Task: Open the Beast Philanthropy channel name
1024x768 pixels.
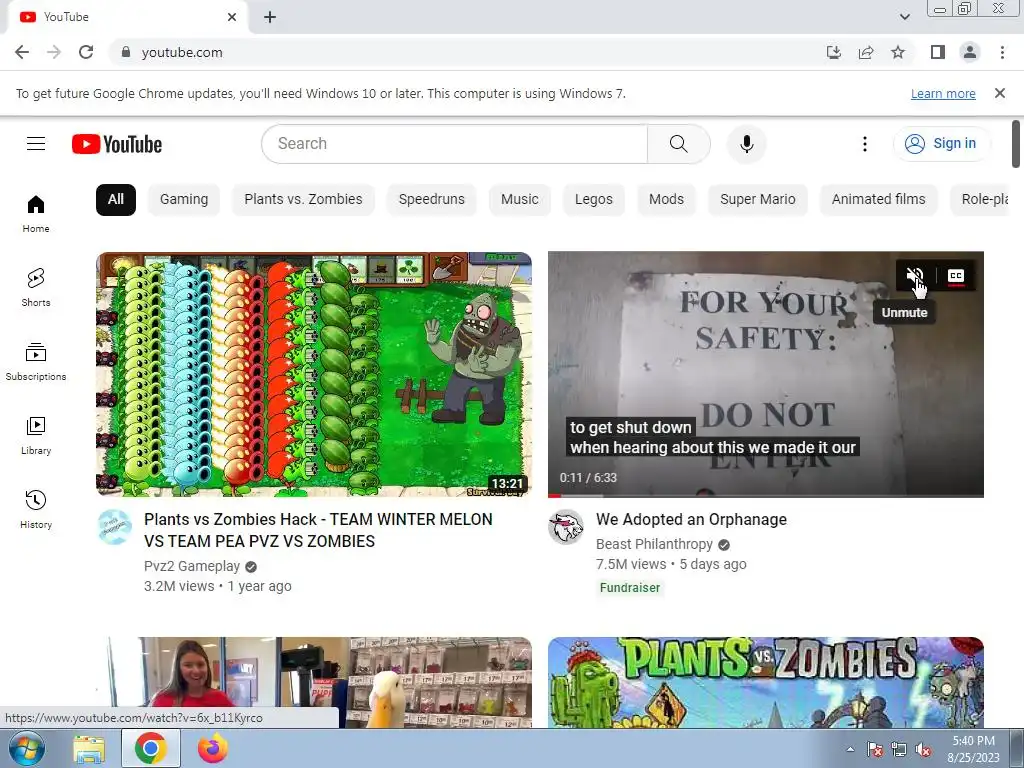Action: point(654,544)
